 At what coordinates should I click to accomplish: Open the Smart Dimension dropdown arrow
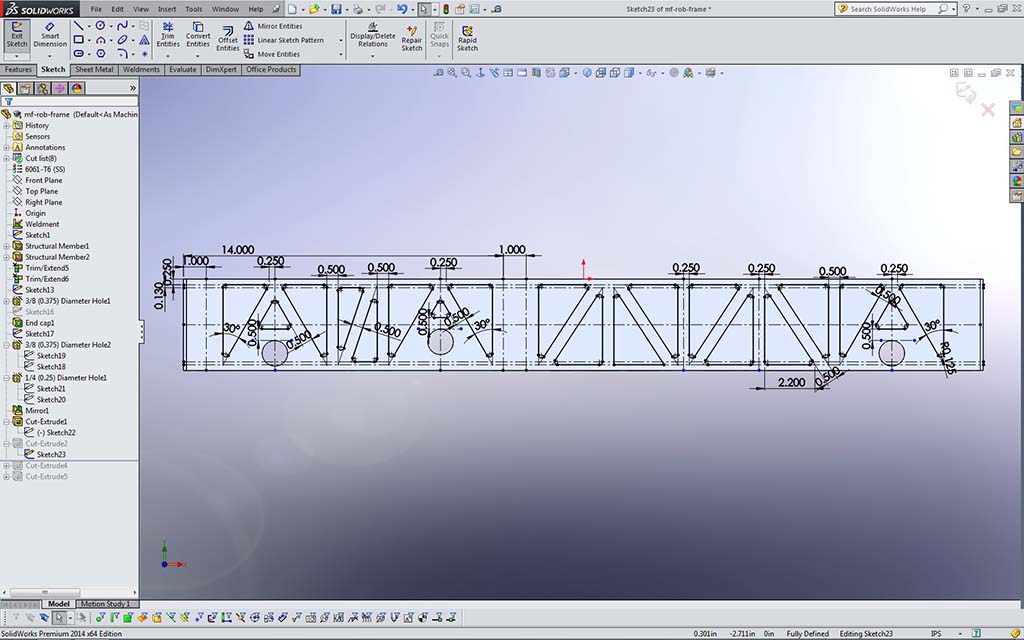(50, 56)
